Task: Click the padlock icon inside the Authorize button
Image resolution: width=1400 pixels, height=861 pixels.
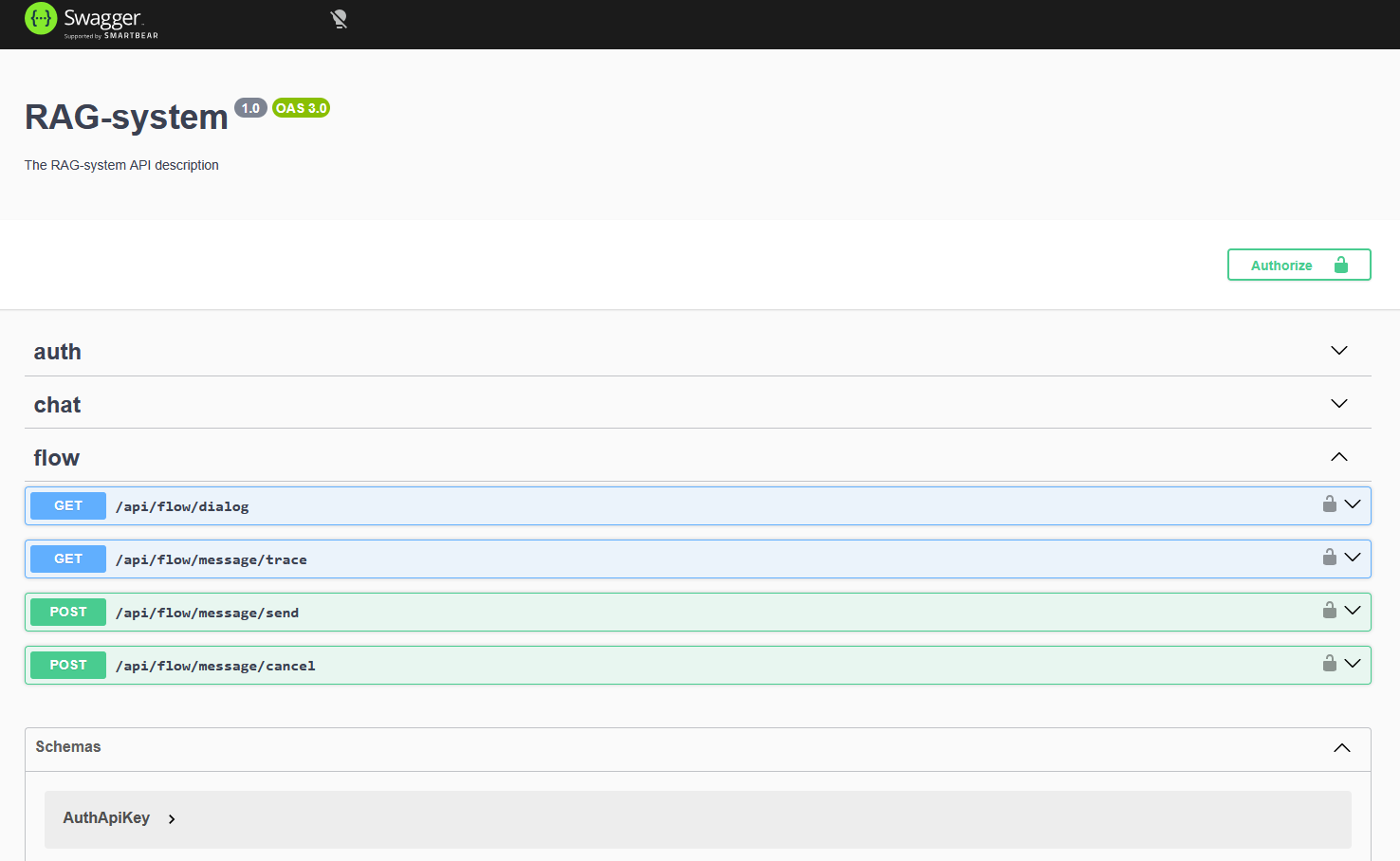Action: [1340, 265]
